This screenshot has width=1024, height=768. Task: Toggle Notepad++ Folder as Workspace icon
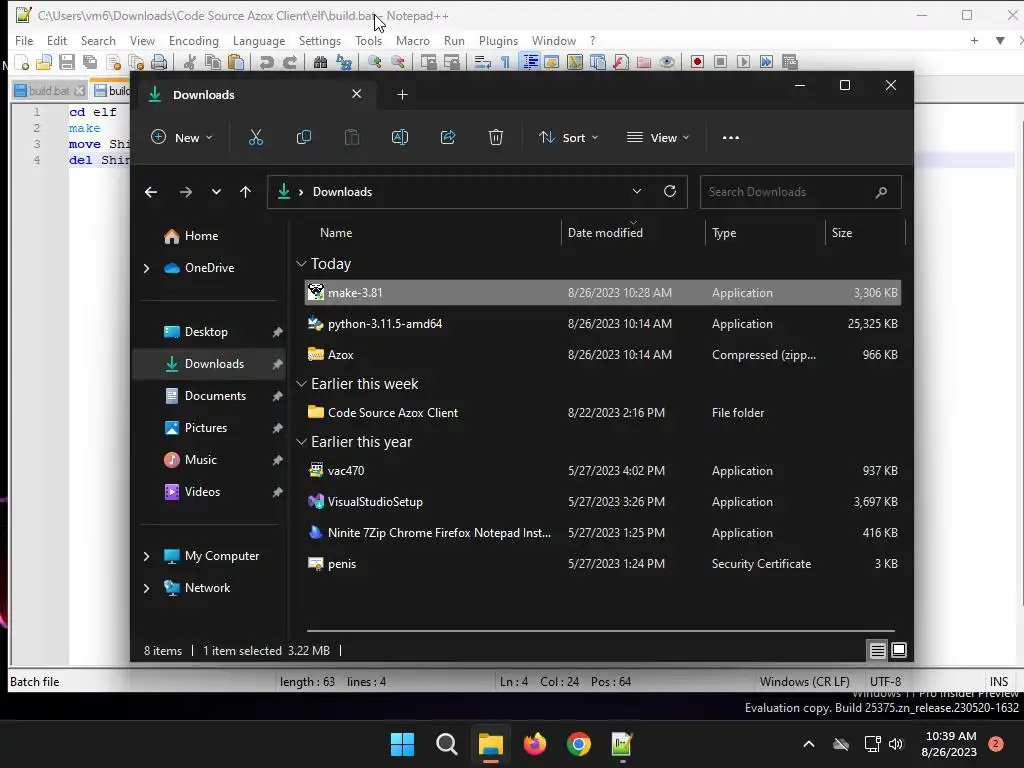644,62
